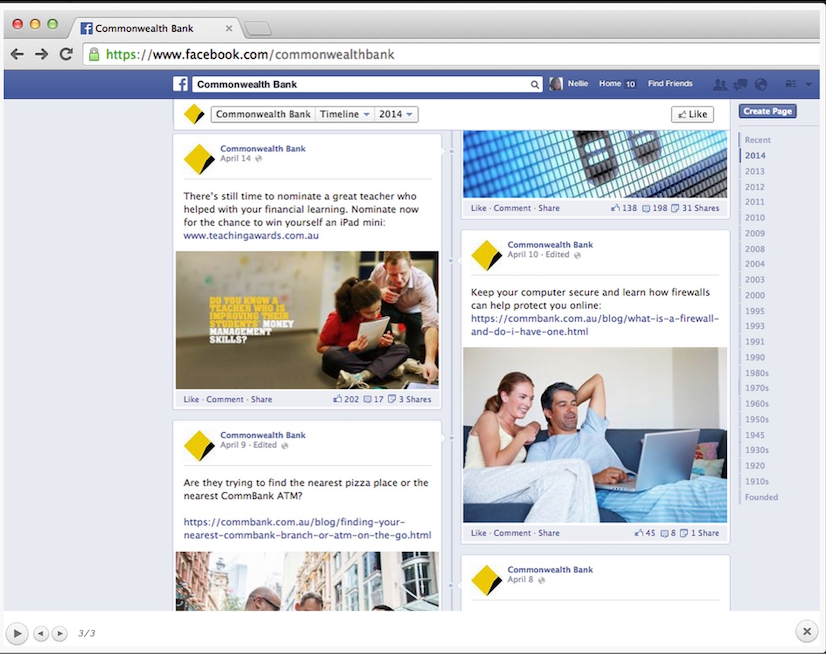Viewport: 826px width, 654px height.
Task: Click the padlock in the address bar
Action: pyautogui.click(x=94, y=54)
